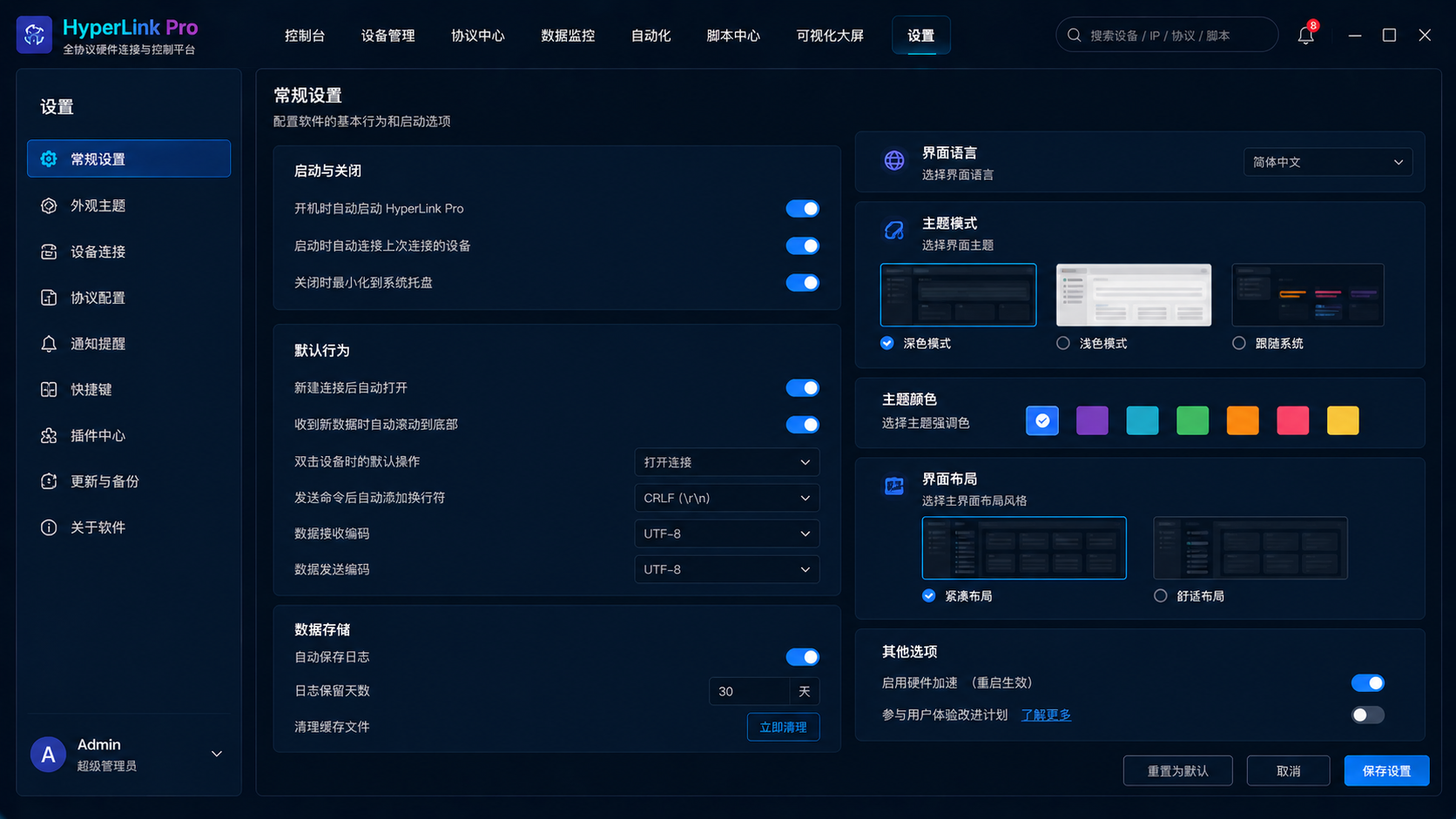The height and width of the screenshot is (819, 1456).
Task: Select the 深色模式 radio button
Action: pyautogui.click(x=886, y=343)
